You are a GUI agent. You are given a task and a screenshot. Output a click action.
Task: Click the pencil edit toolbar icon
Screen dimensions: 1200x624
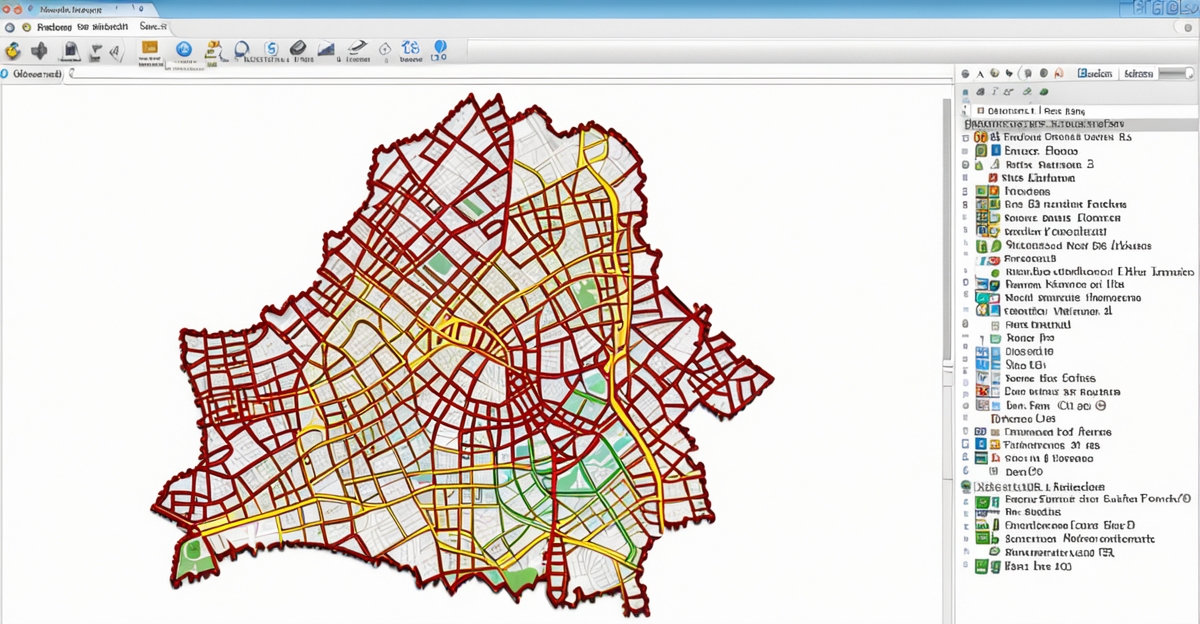pyautogui.click(x=357, y=48)
